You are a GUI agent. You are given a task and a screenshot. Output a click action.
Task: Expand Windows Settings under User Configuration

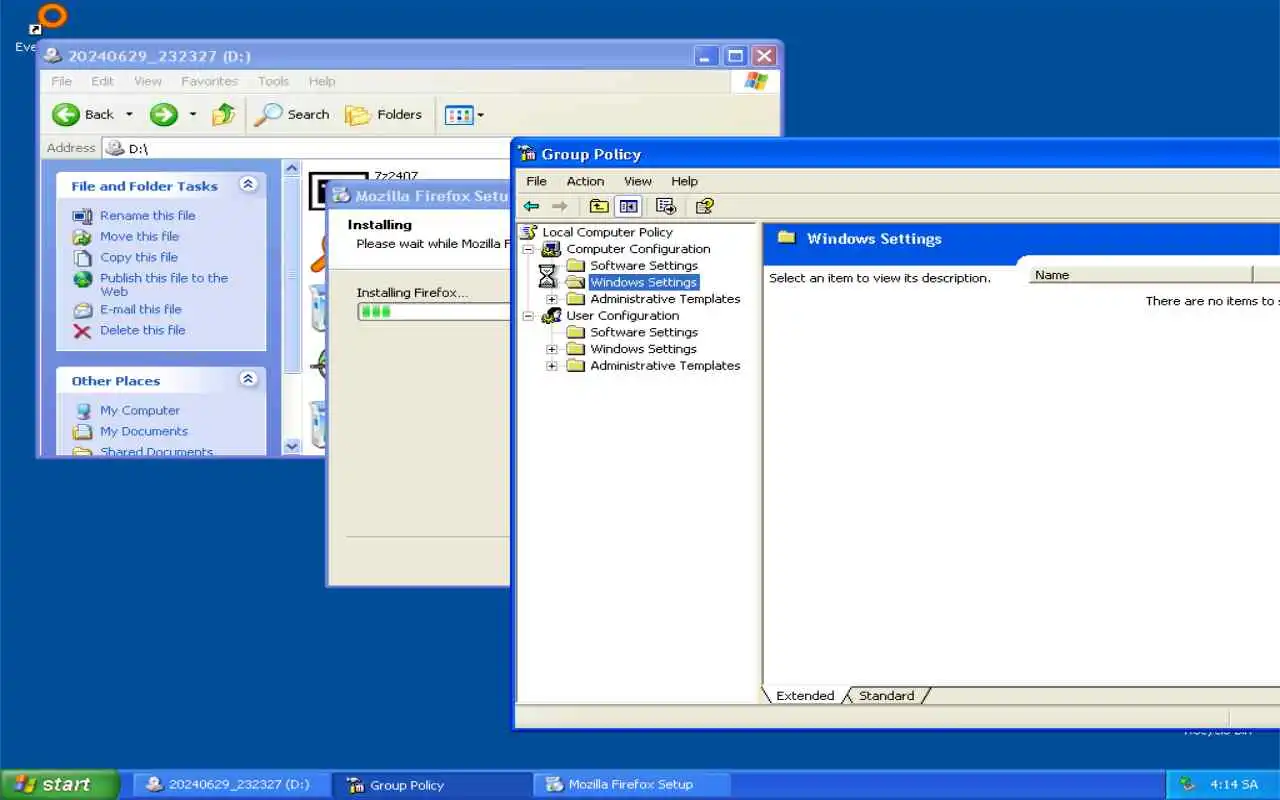pos(551,349)
